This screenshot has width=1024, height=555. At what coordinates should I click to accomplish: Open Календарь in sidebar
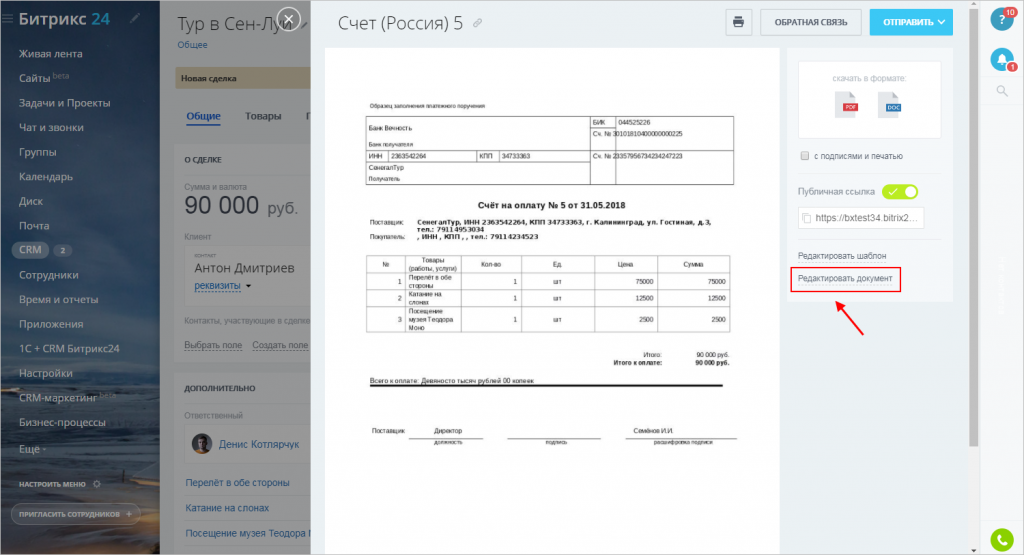point(46,176)
